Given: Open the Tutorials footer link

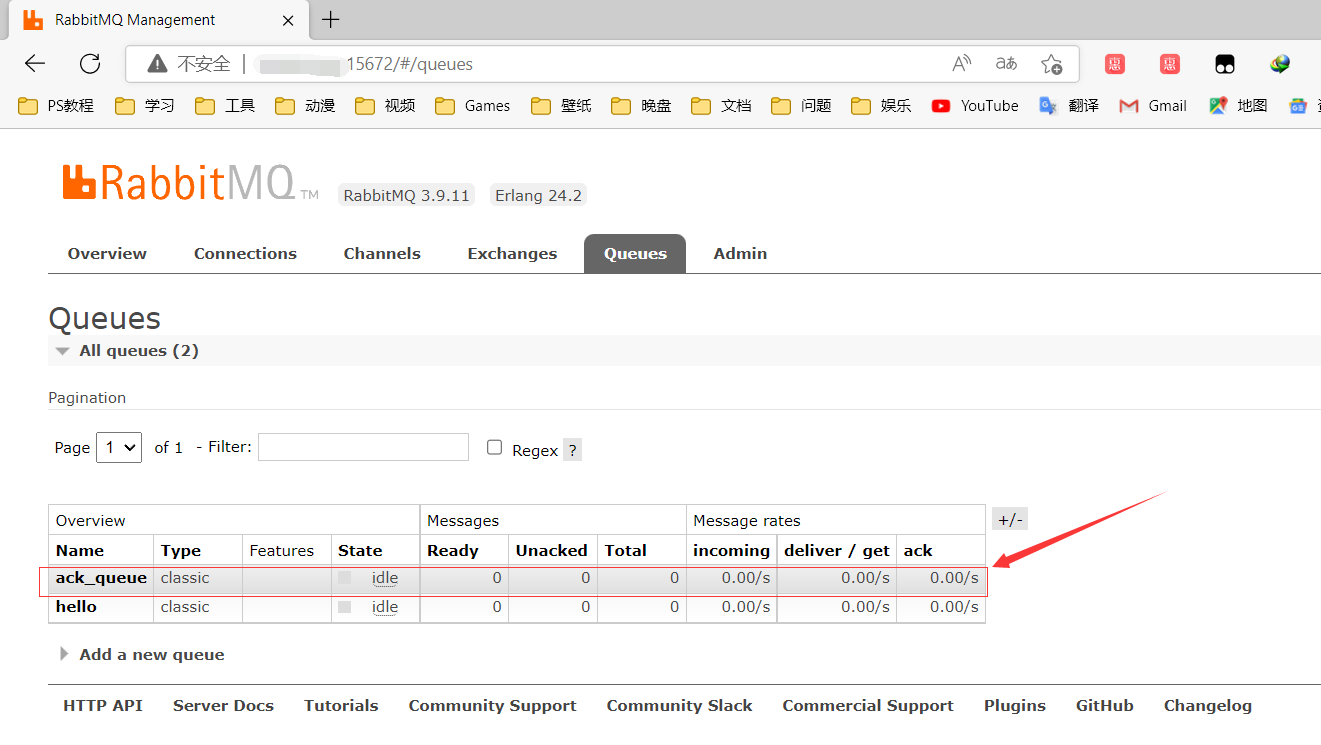Looking at the screenshot, I should [341, 706].
